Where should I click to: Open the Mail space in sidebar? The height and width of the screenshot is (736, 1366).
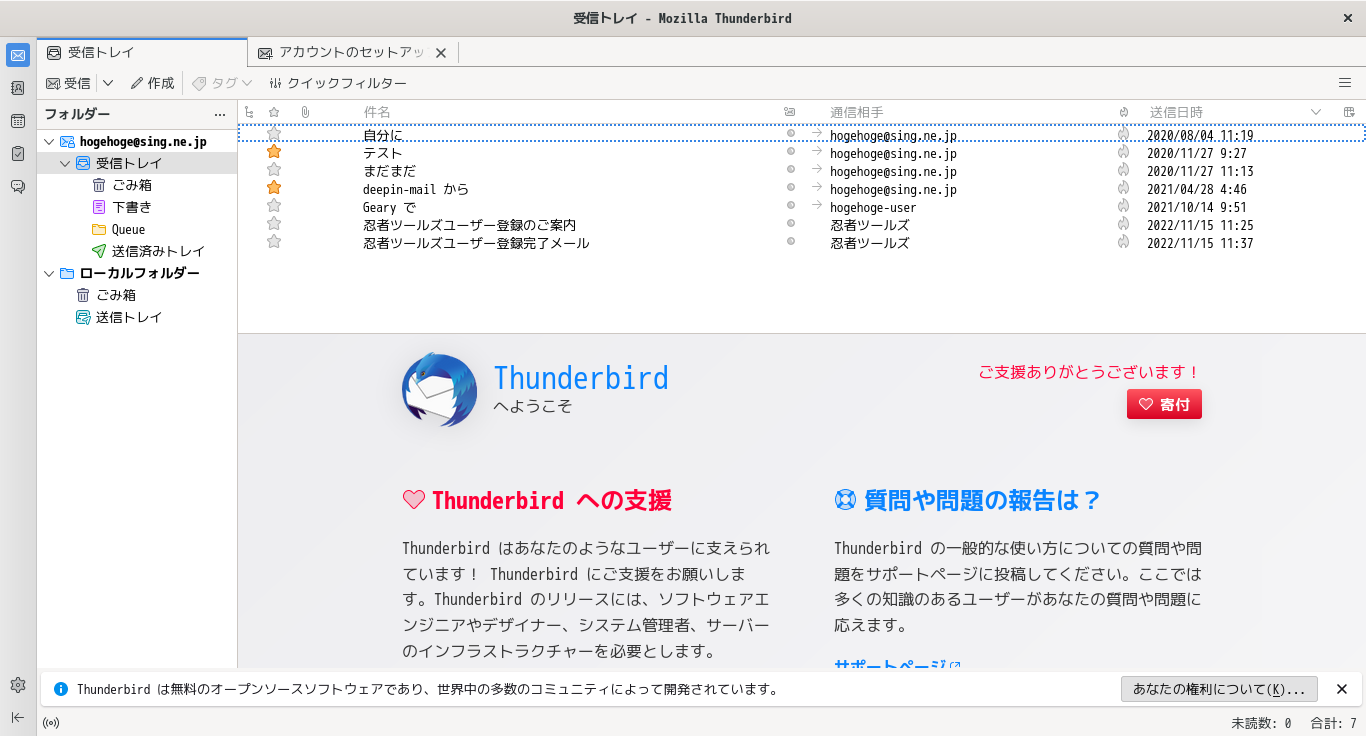click(x=18, y=55)
